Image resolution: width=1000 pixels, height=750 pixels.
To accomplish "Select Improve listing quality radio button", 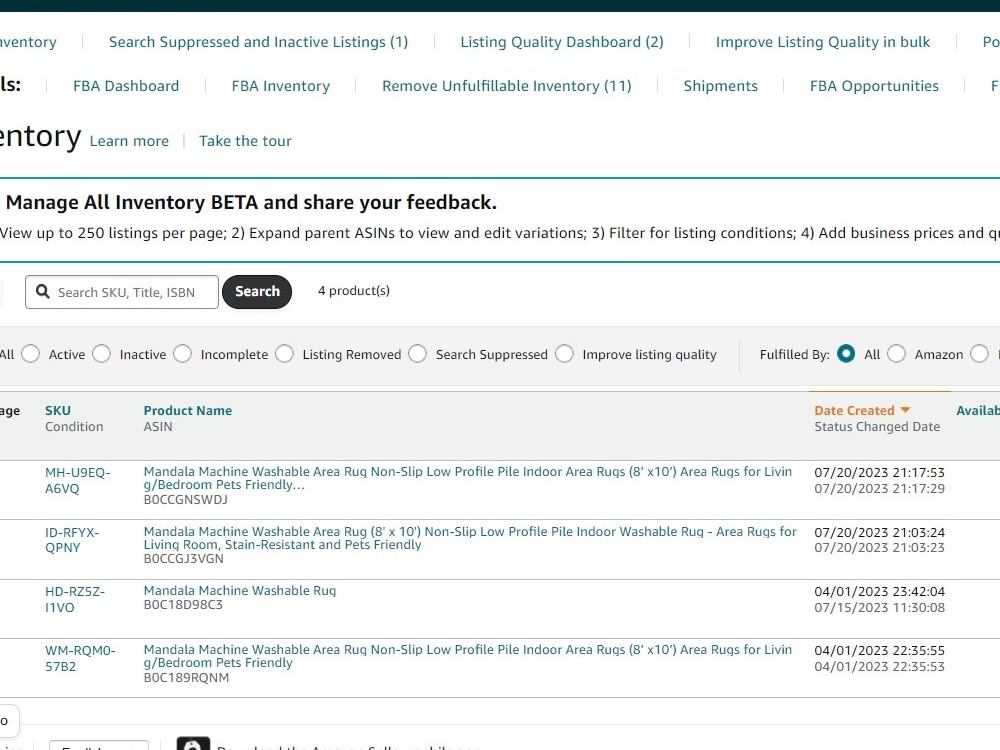I will pyautogui.click(x=564, y=354).
